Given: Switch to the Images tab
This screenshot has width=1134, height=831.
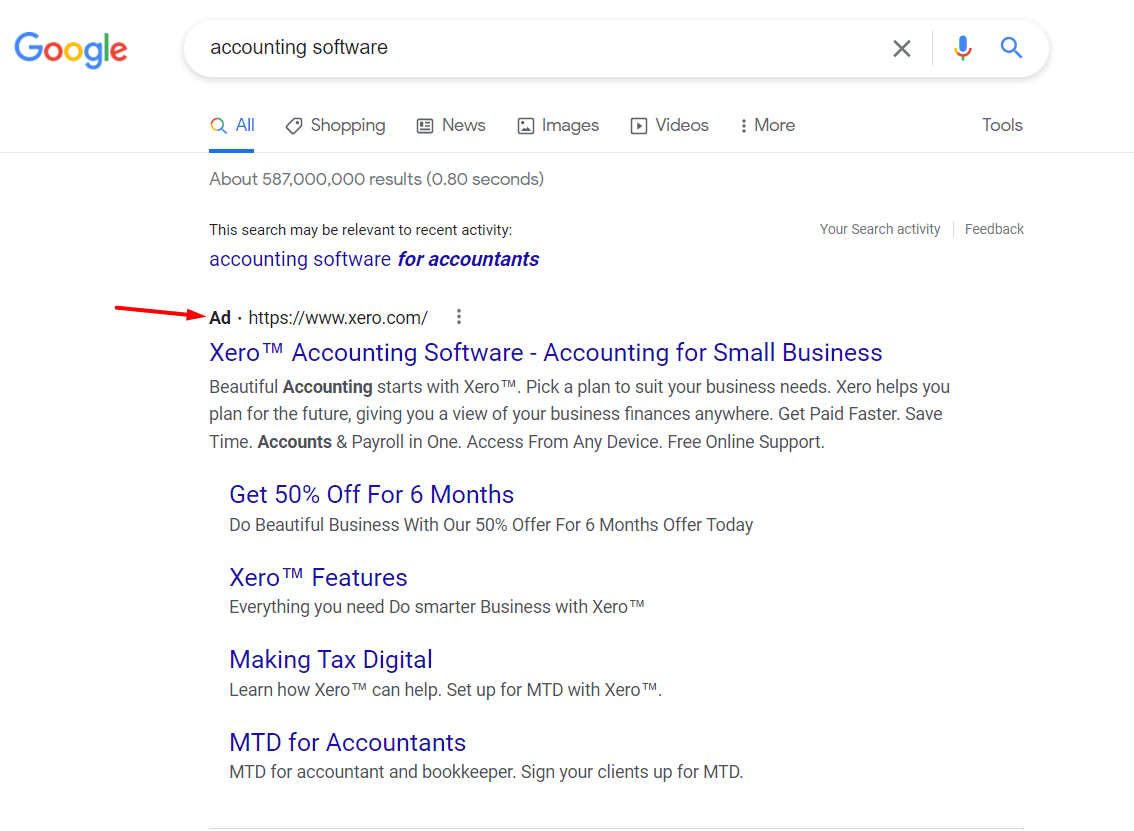Looking at the screenshot, I should point(558,126).
